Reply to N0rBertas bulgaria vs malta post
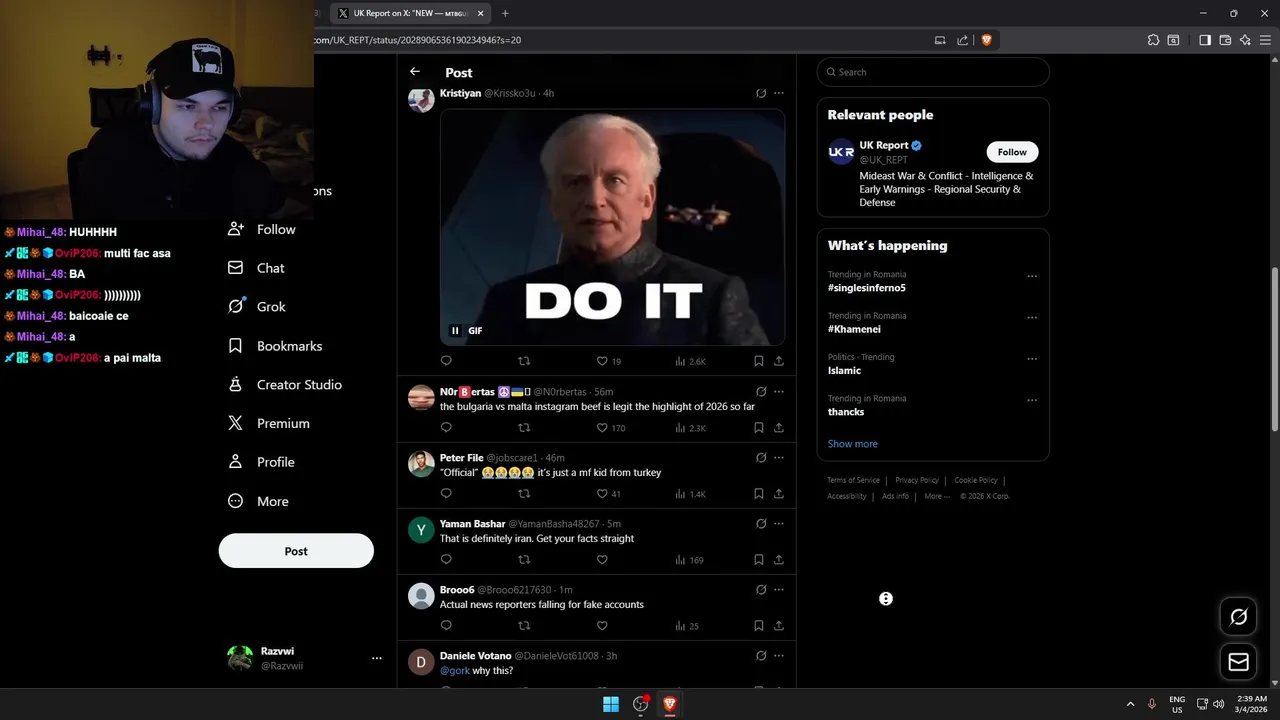Image resolution: width=1280 pixels, height=720 pixels. 446,428
